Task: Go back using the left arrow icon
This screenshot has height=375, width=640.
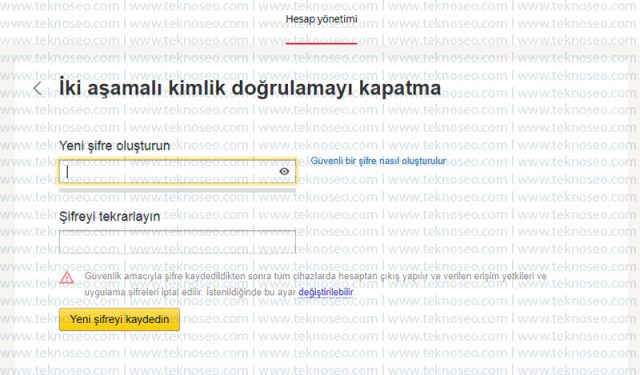Action: (x=38, y=88)
